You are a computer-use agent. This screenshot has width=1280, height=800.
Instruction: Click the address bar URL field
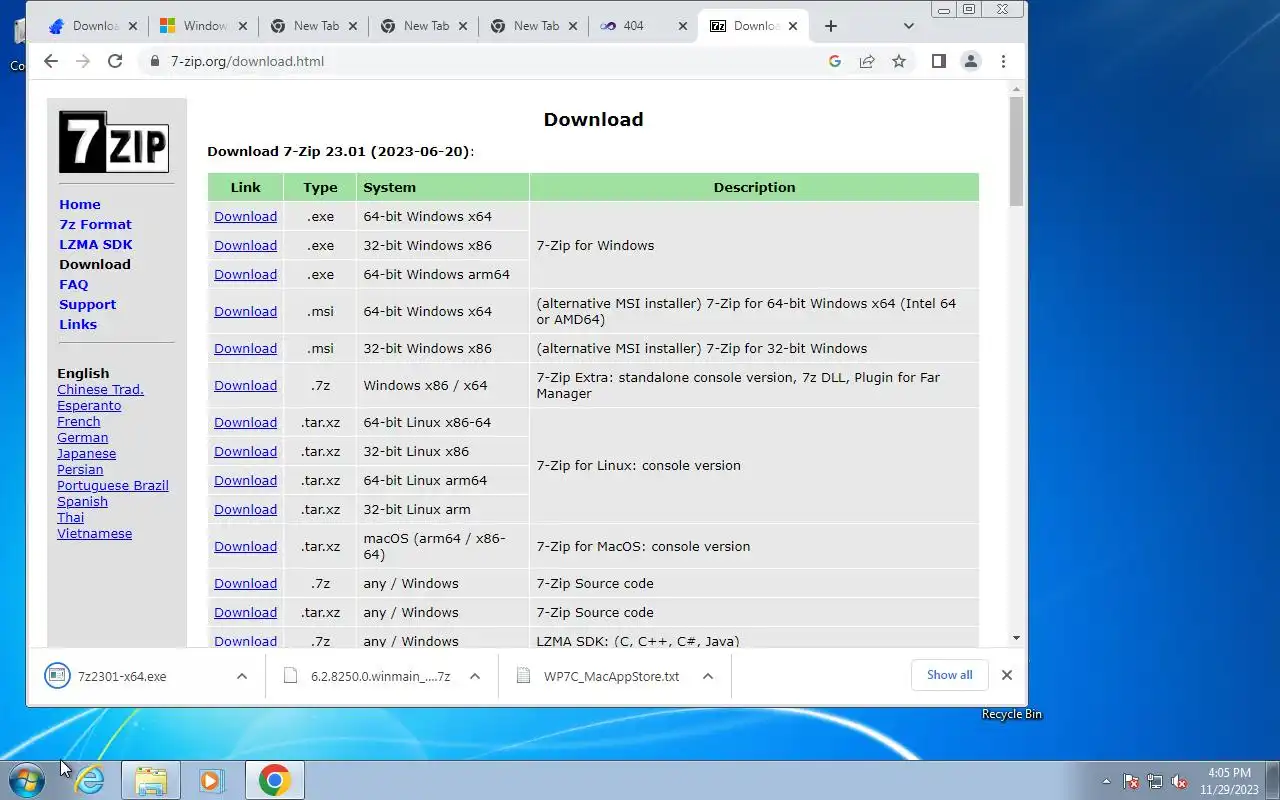[480, 61]
